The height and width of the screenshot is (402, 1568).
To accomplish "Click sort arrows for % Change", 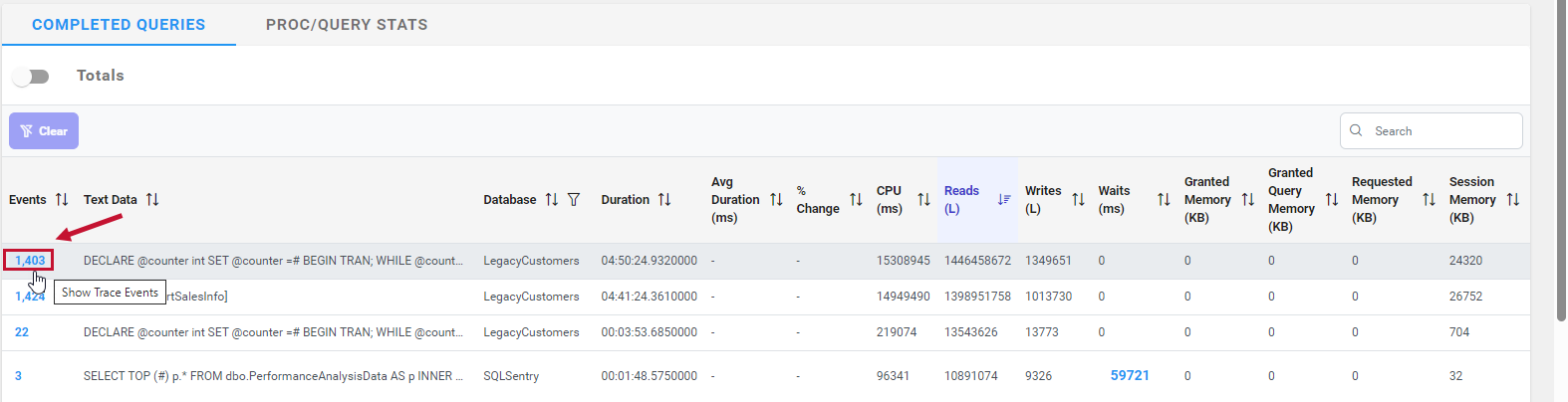I will [856, 200].
